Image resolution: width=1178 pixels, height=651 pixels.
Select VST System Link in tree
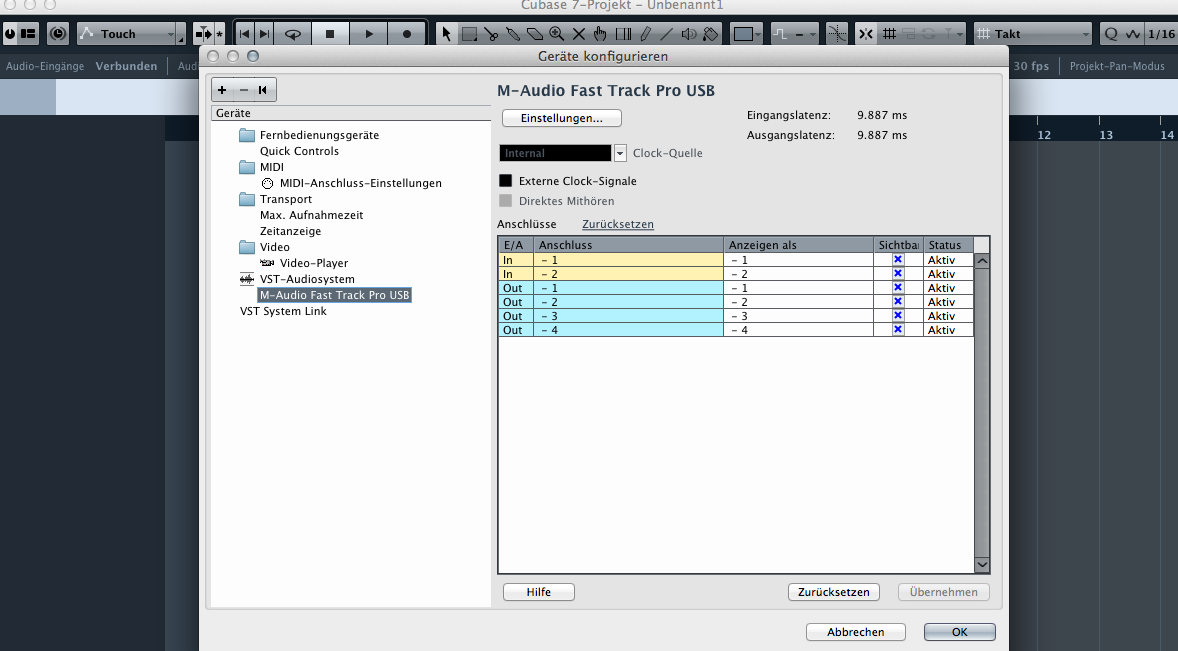coord(283,311)
